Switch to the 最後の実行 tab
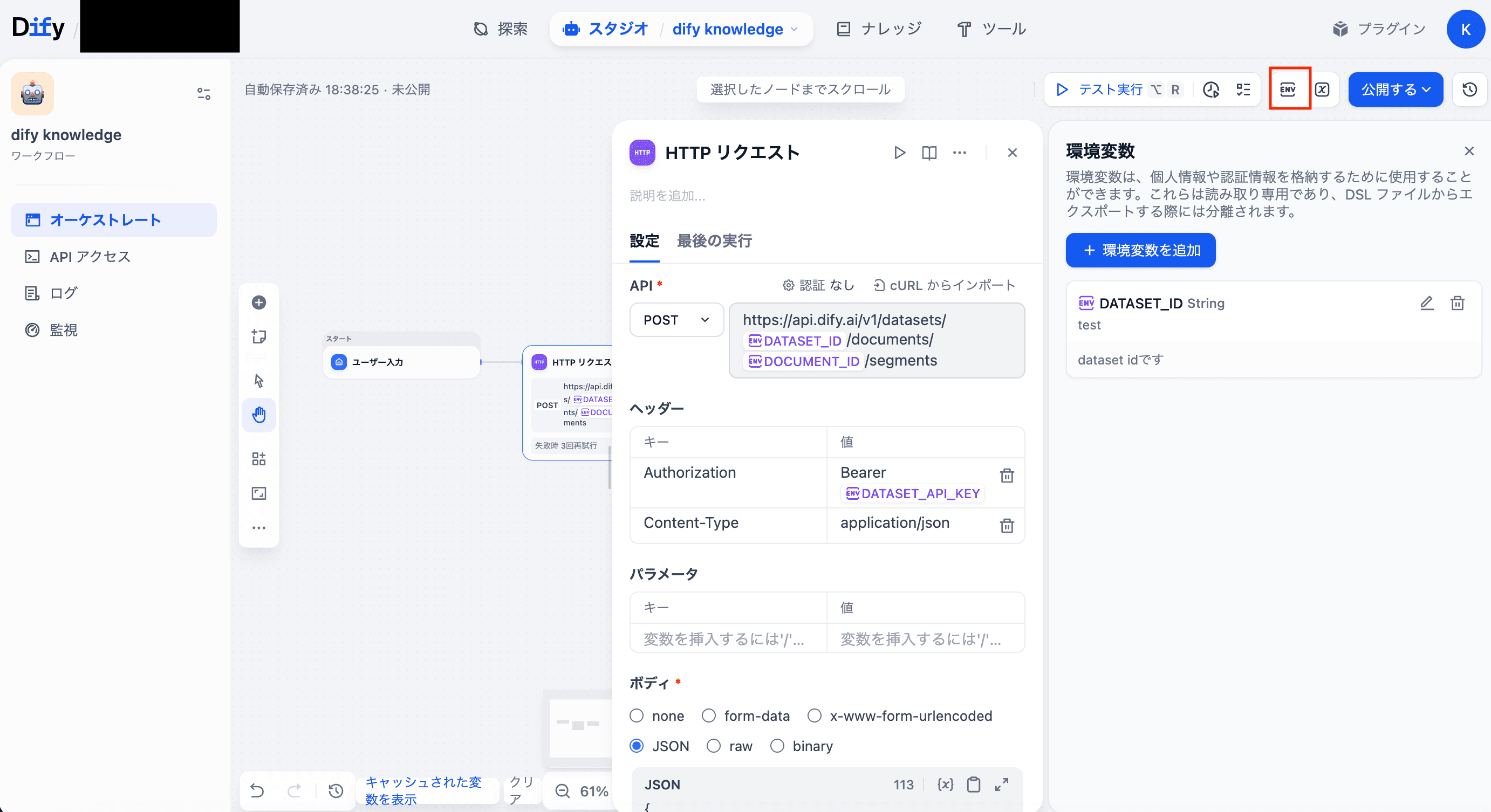 tap(714, 240)
